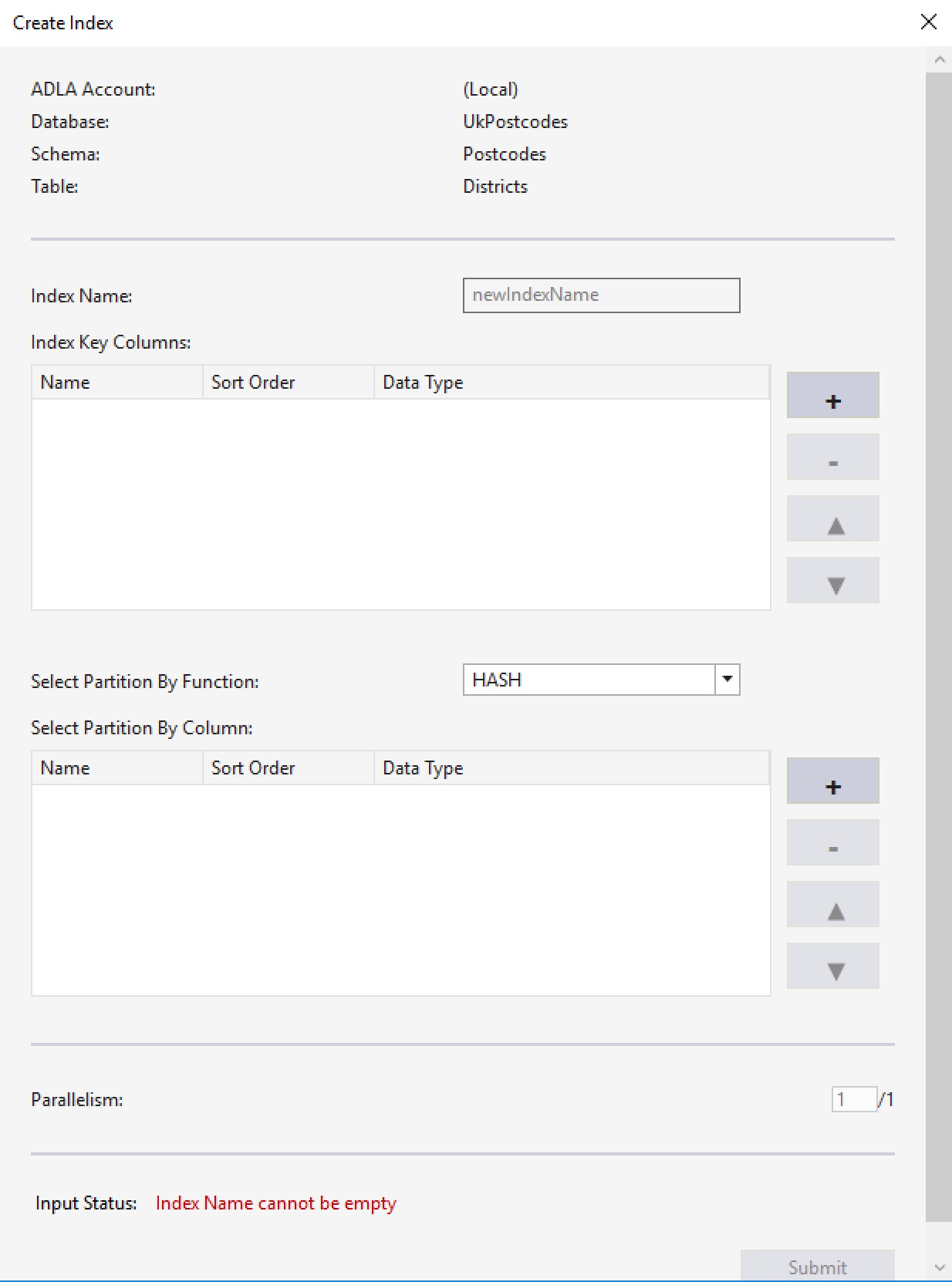Add a new partition by column
This screenshot has width=952, height=1282.
(x=832, y=781)
